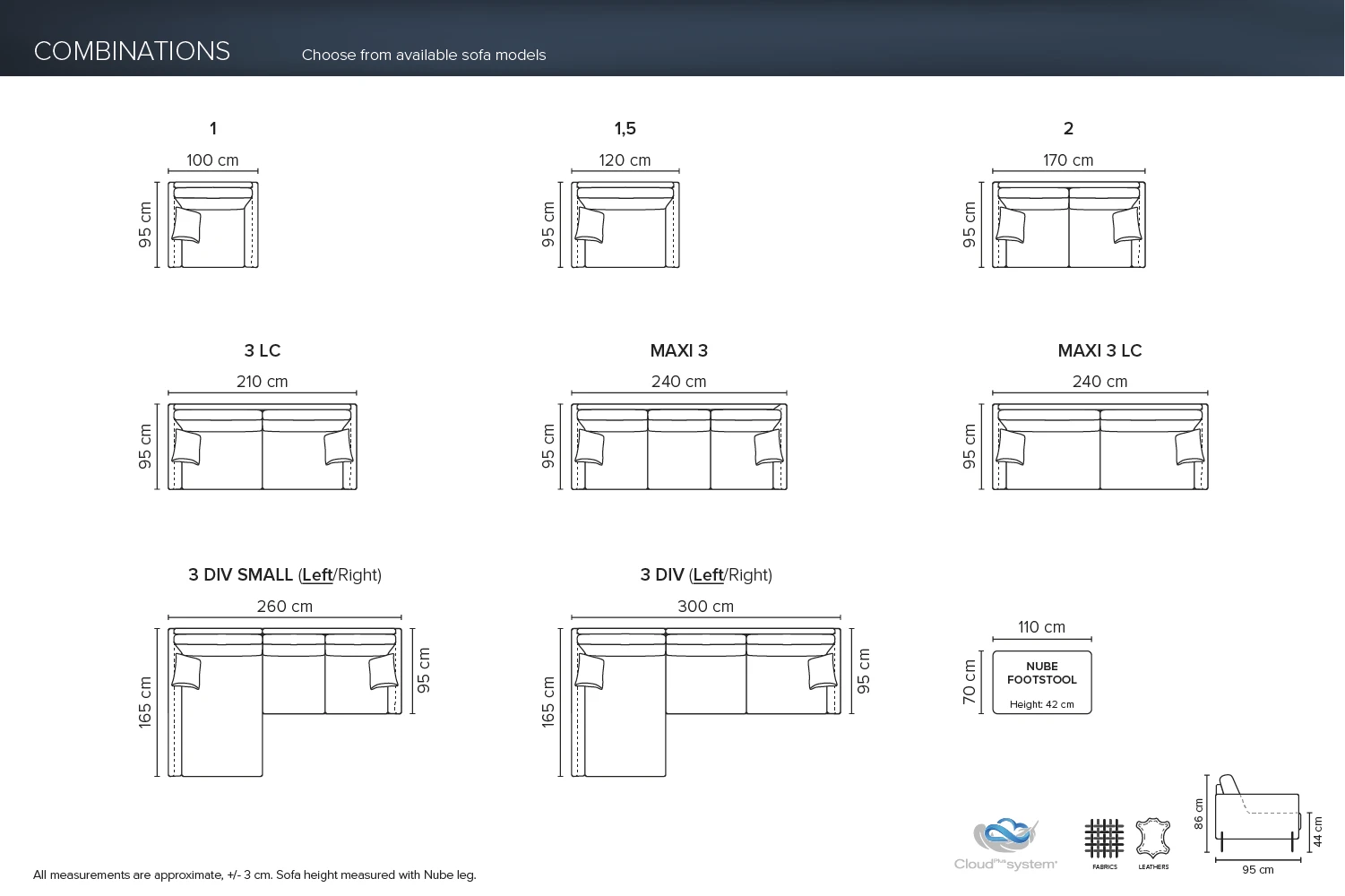Click the measurements disclaimer footnote
The width and height of the screenshot is (1345, 896).
(254, 874)
